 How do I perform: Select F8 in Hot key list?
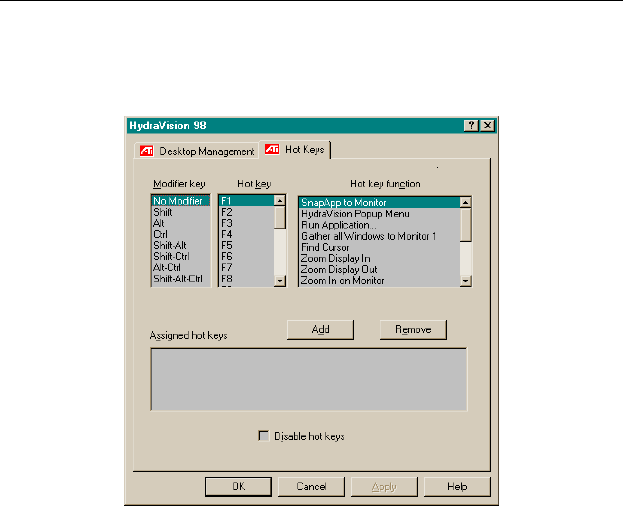[x=247, y=278]
